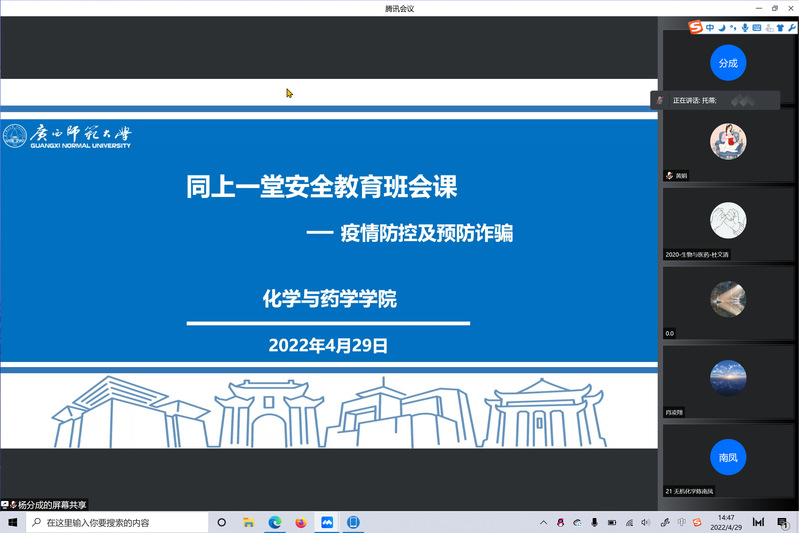This screenshot has height=533, width=799.
Task: Click the Windows Start button
Action: (13, 522)
